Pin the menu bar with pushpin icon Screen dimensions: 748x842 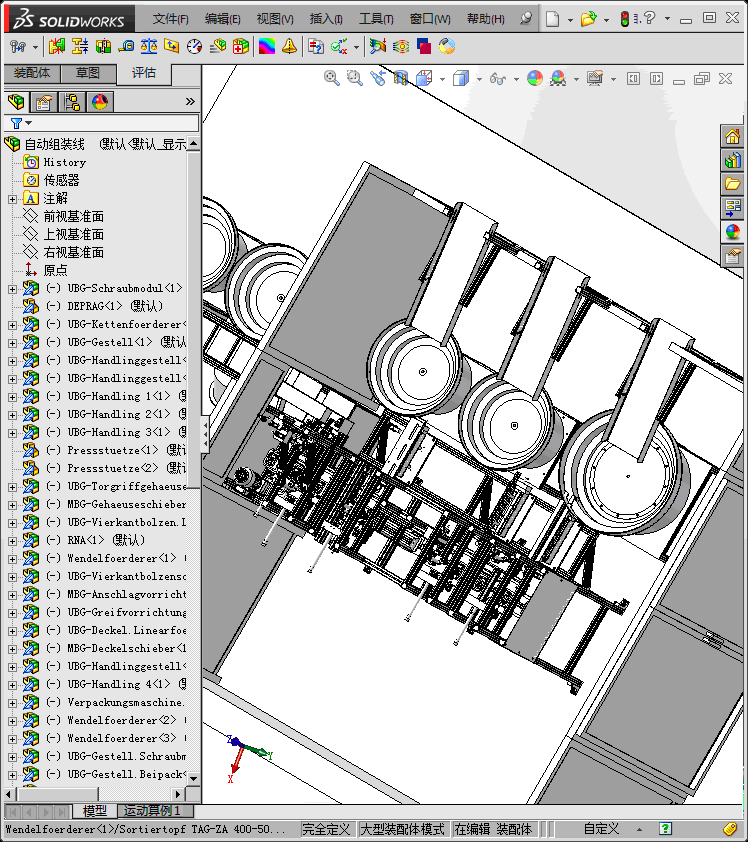click(x=526, y=19)
